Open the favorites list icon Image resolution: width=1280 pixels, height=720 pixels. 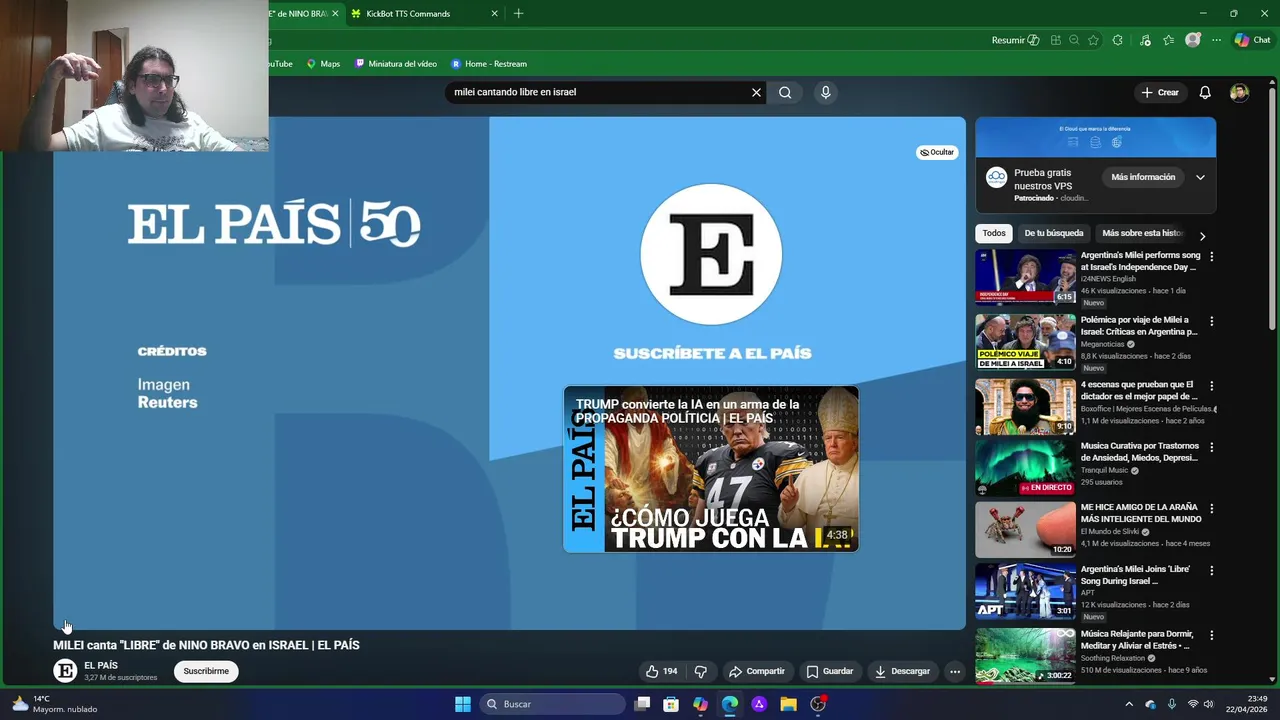[1168, 40]
